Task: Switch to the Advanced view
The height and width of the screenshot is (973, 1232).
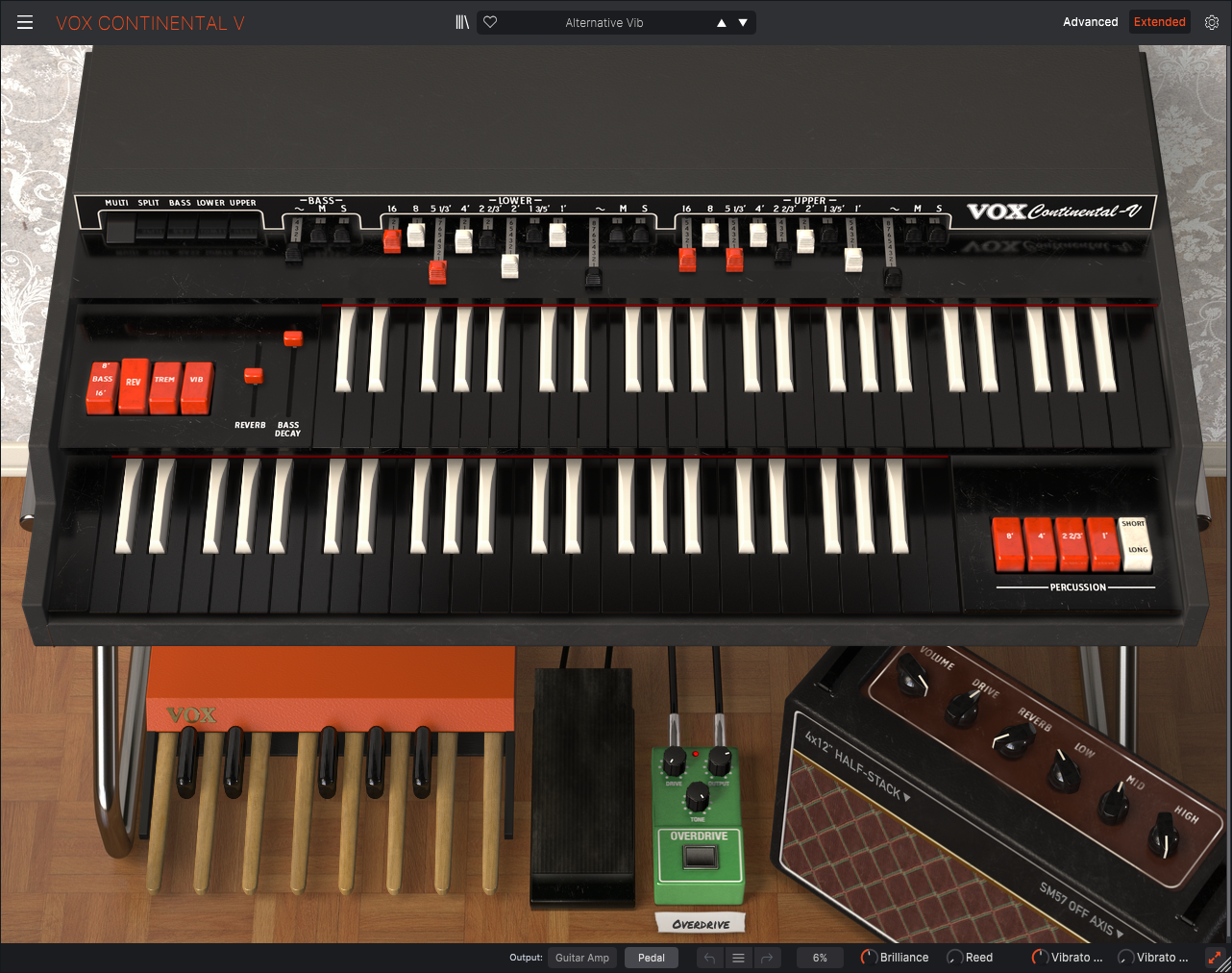Action: 1090,22
